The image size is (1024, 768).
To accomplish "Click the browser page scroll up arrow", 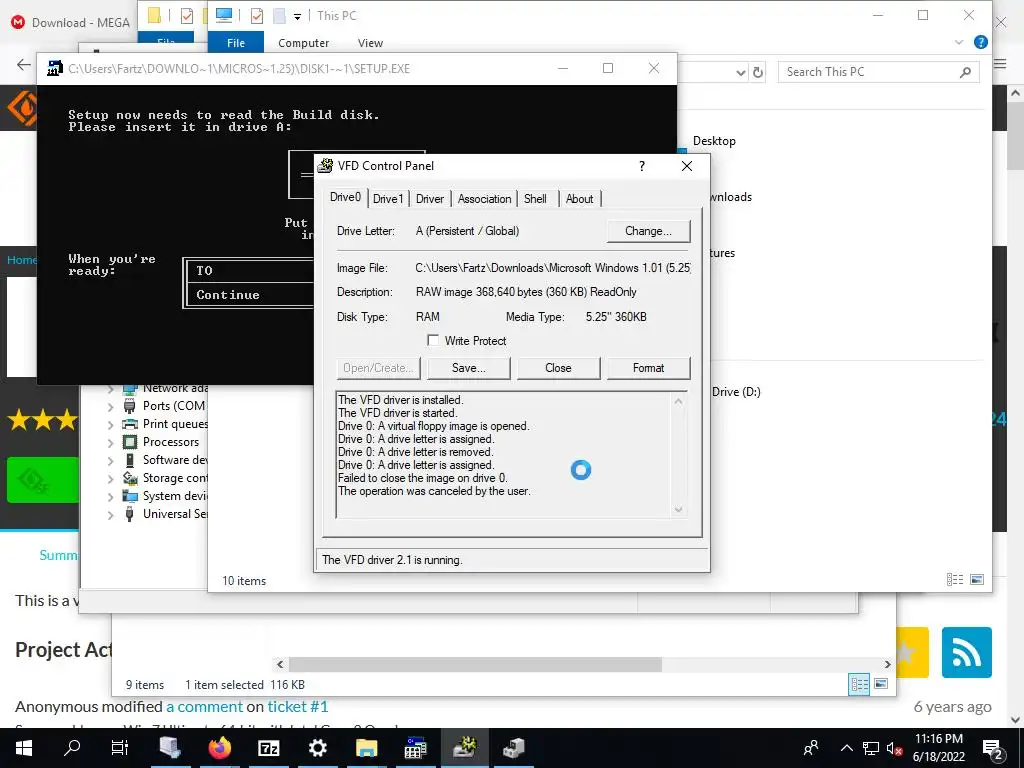I will (x=1016, y=93).
